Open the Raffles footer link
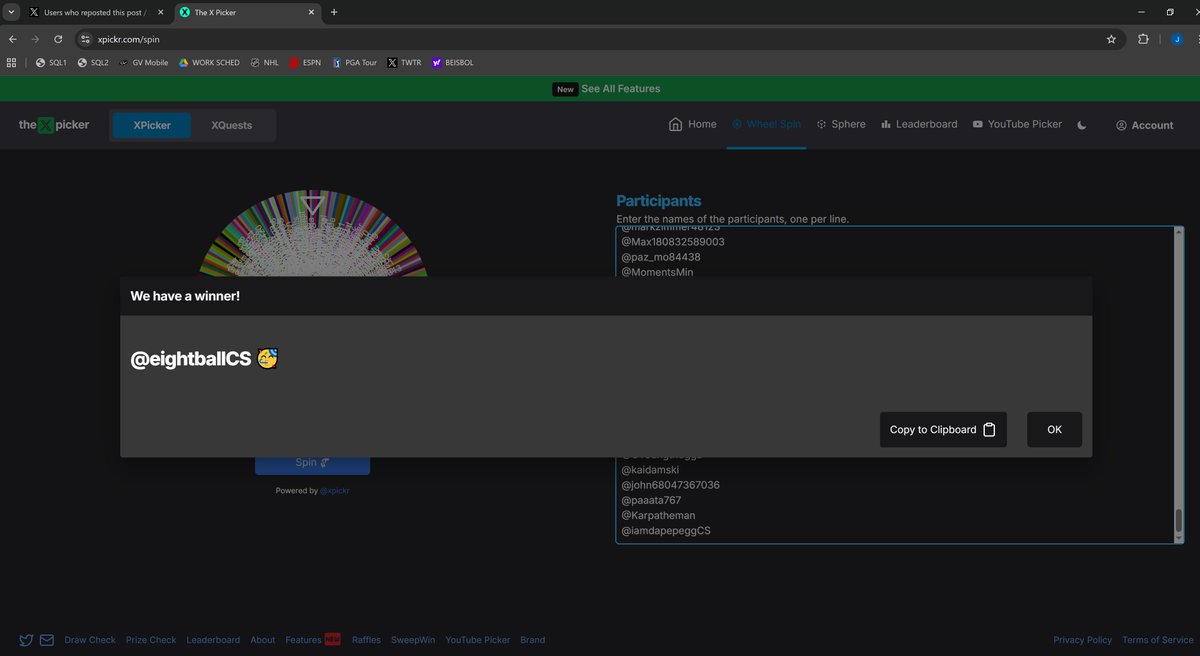Image resolution: width=1200 pixels, height=656 pixels. 366,640
